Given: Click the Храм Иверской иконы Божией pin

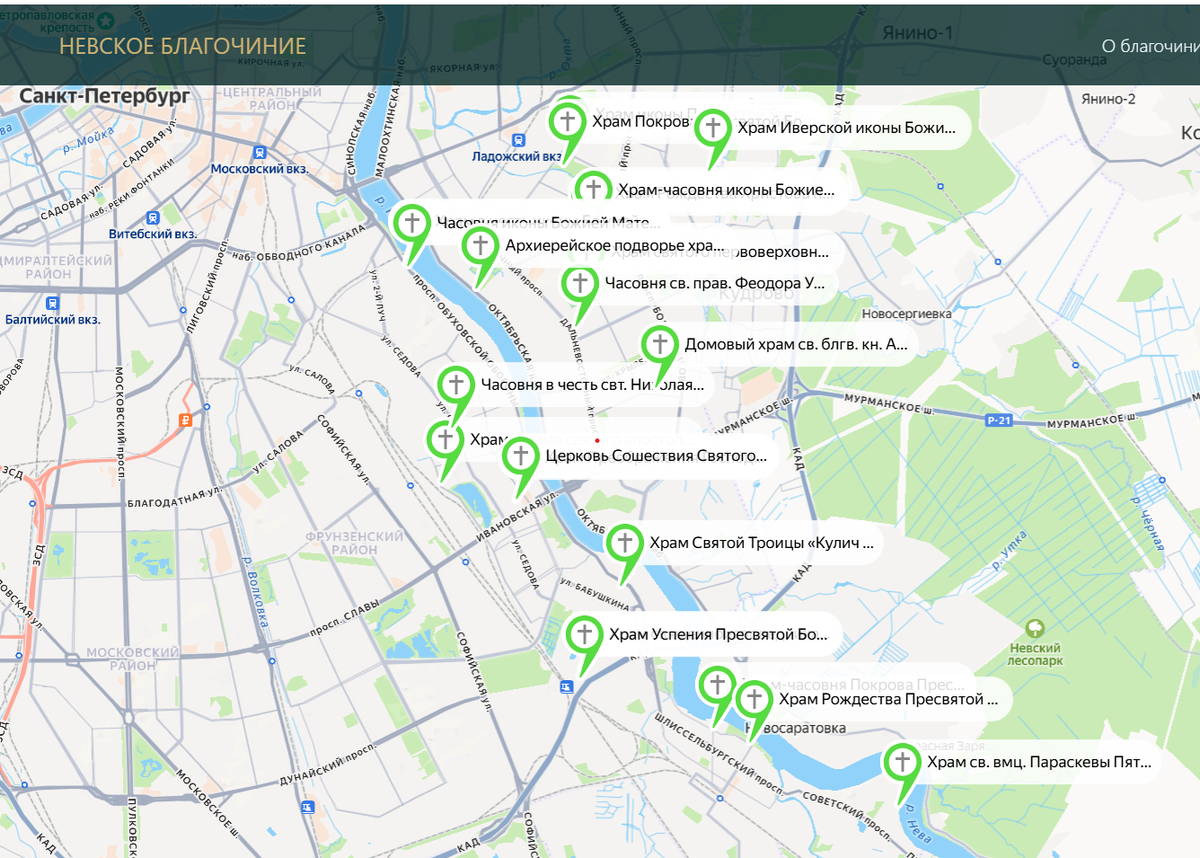Looking at the screenshot, I should (x=713, y=128).
